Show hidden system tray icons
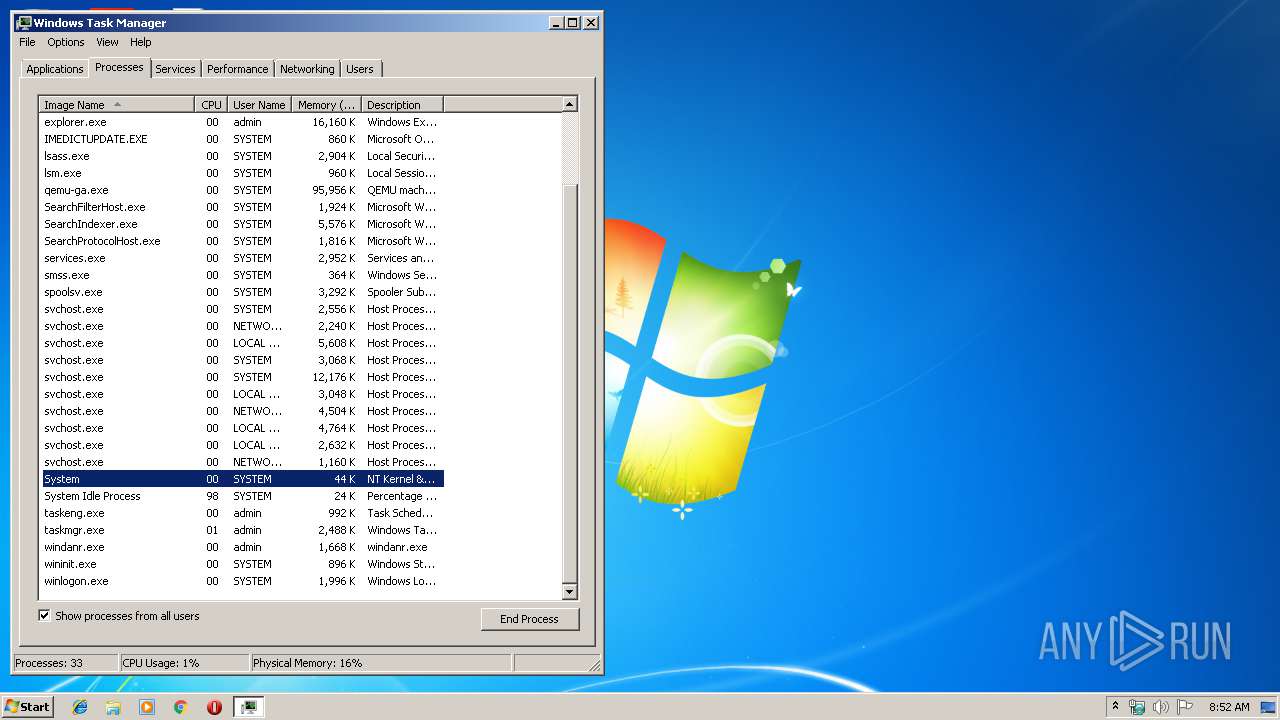Viewport: 1280px width, 720px height. [1115, 706]
